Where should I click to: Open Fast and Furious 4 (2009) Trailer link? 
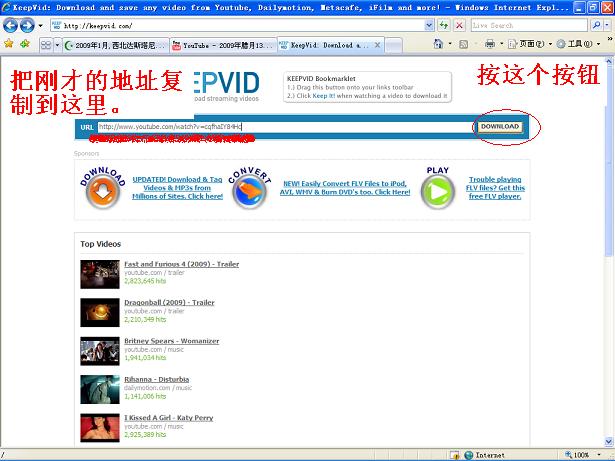[x=182, y=264]
